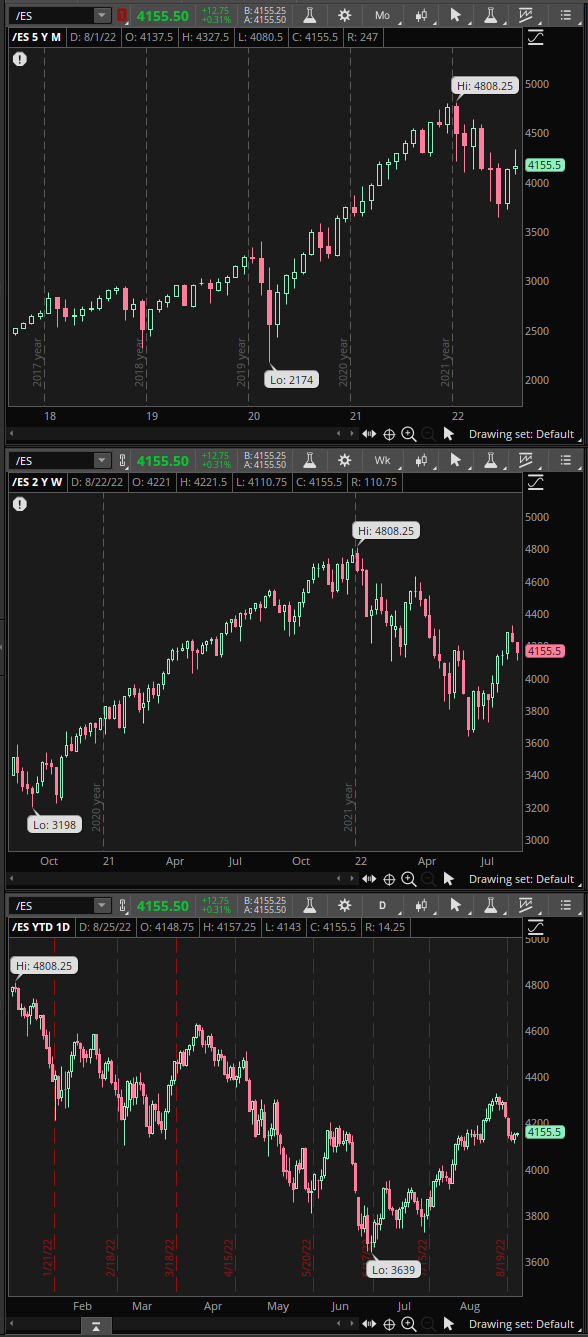This screenshot has height=1337, width=588.
Task: Click current price tag 4155.5 on weekly axis
Action: (546, 650)
